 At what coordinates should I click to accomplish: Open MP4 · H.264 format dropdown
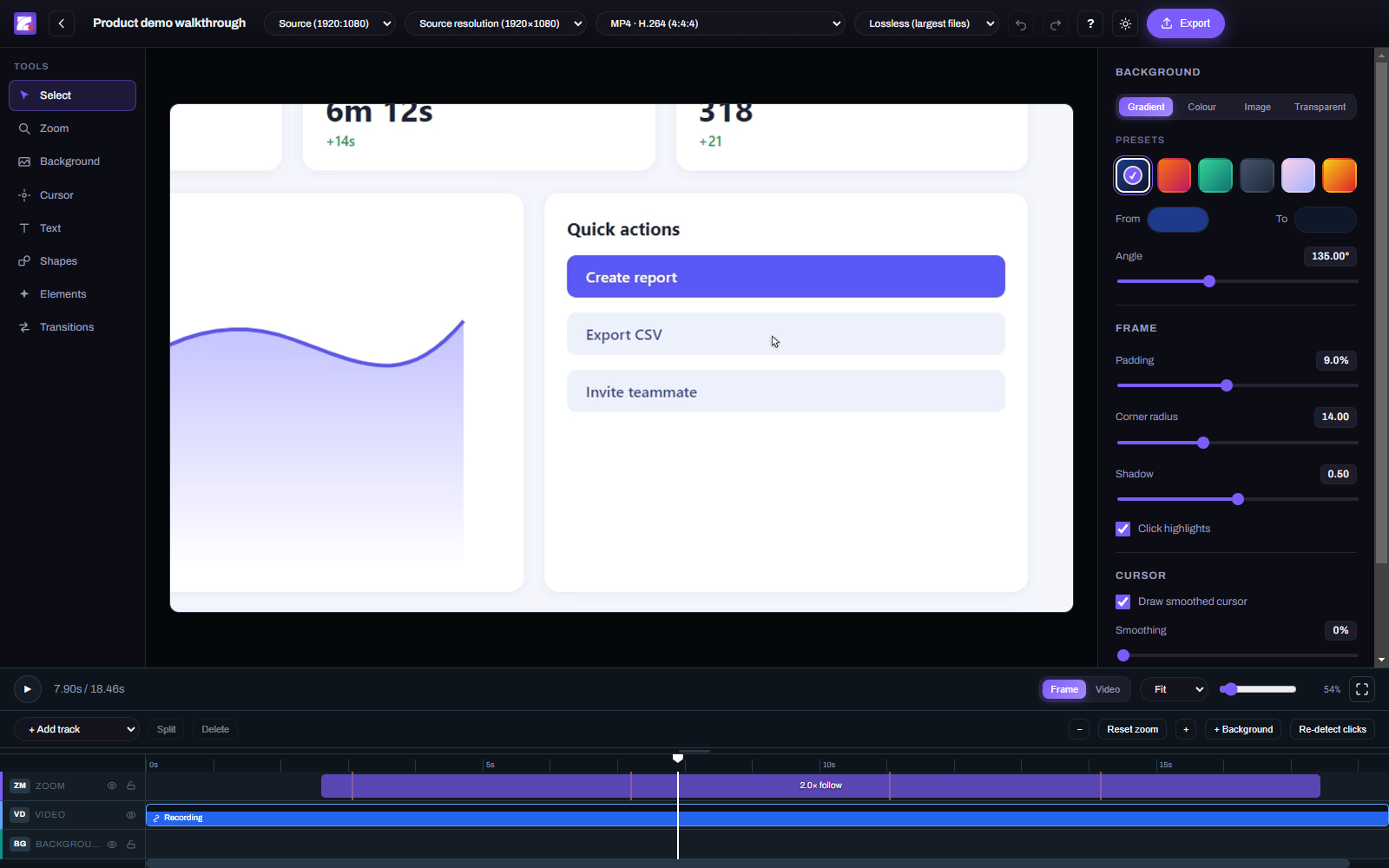click(x=720, y=23)
